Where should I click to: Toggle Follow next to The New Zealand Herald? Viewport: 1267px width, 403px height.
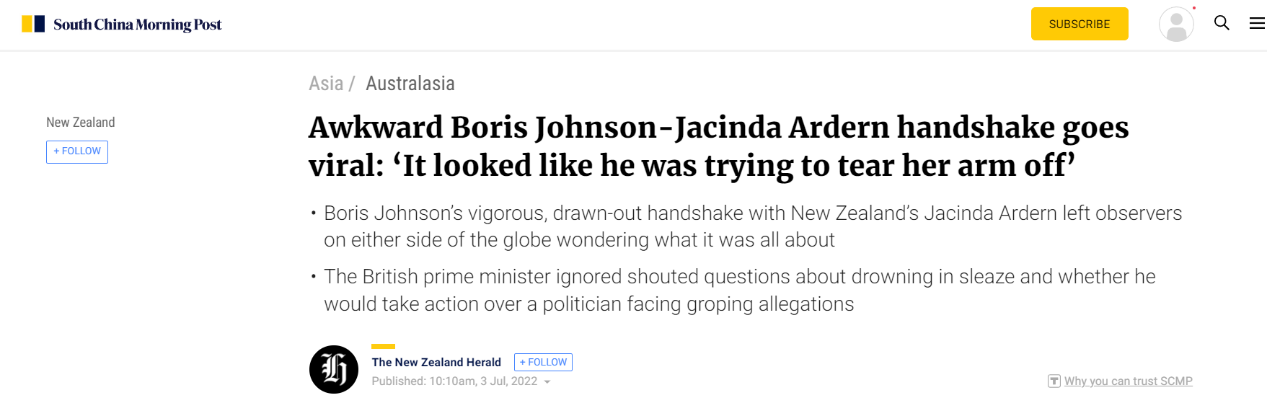coord(543,362)
